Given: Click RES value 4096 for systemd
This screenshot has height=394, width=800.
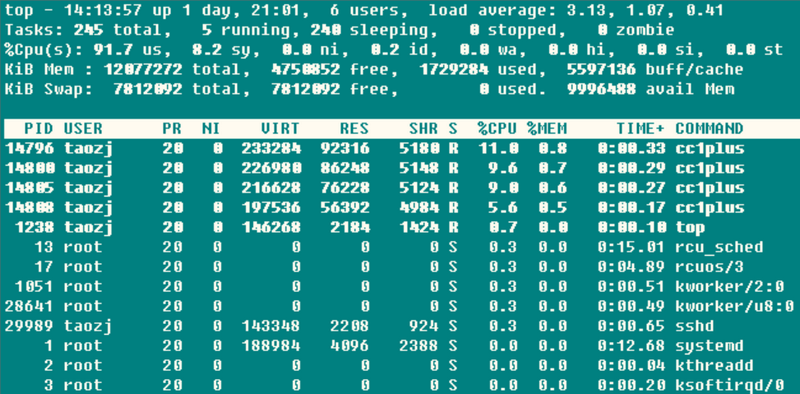Looking at the screenshot, I should coord(349,346).
